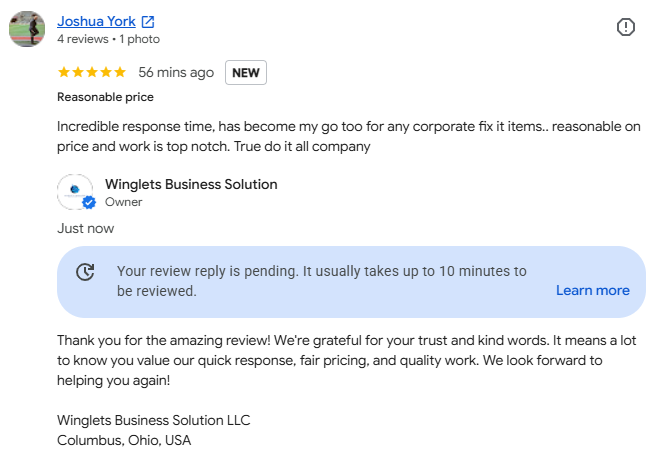Click the Reasonable price label
Image resolution: width=666 pixels, height=456 pixels.
(x=105, y=97)
